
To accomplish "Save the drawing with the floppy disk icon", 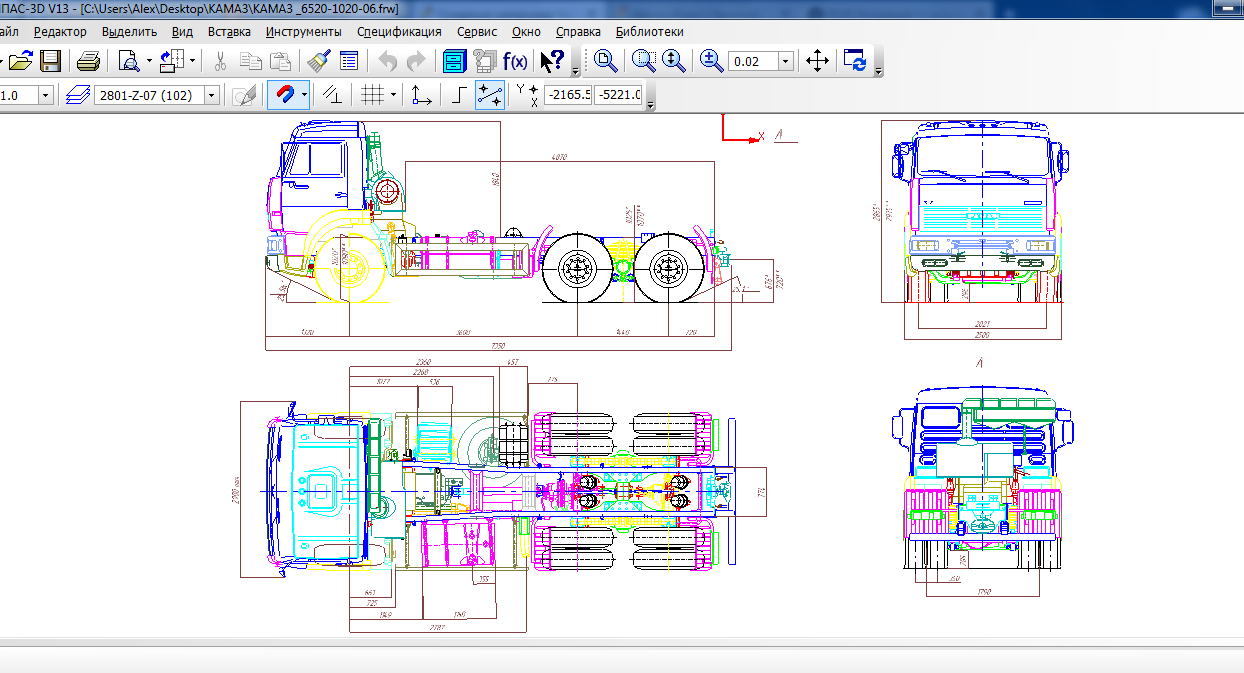I will click(50, 61).
